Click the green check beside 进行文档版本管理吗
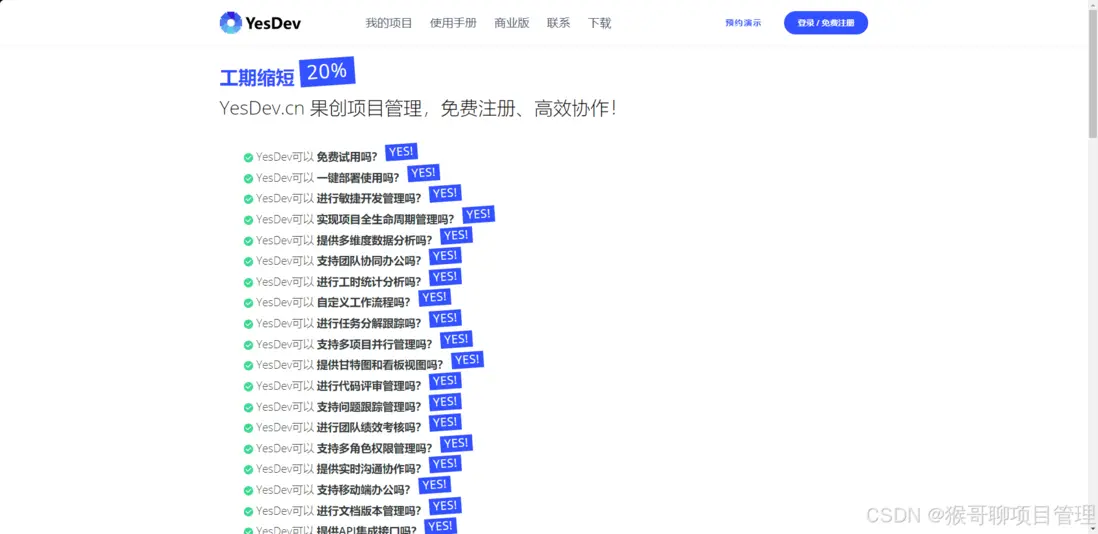The width and height of the screenshot is (1098, 534). 248,511
